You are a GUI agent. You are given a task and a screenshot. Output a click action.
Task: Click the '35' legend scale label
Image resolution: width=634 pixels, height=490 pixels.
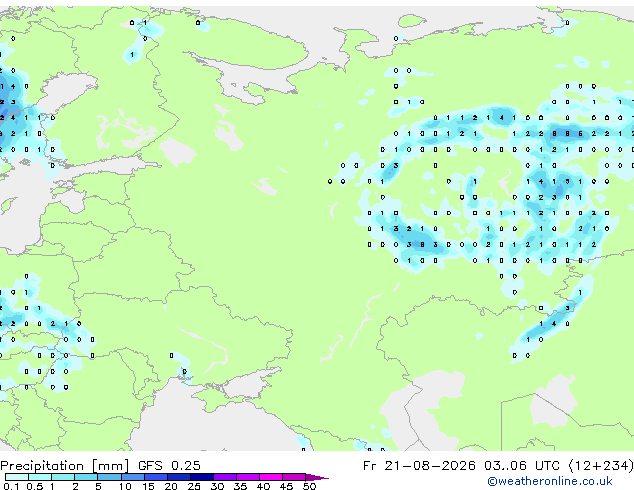click(x=240, y=486)
